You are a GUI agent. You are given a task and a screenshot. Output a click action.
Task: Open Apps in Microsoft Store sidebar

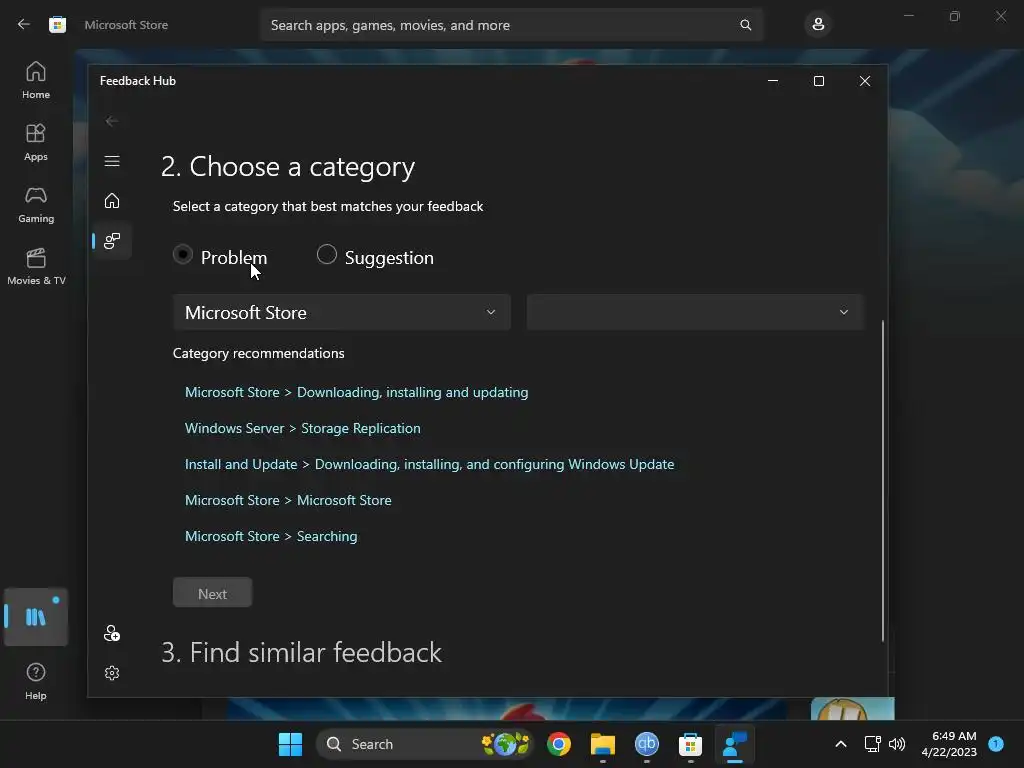click(x=36, y=142)
